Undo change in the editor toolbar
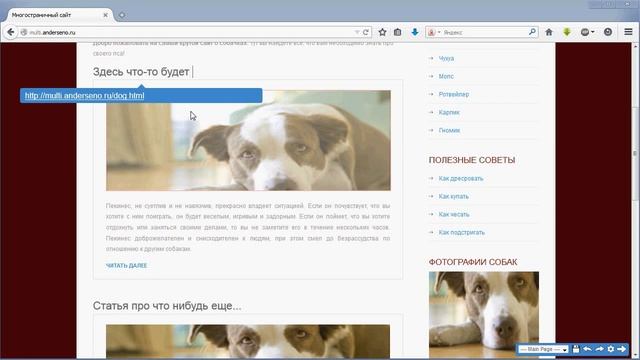640x360 pixels. (x=587, y=349)
